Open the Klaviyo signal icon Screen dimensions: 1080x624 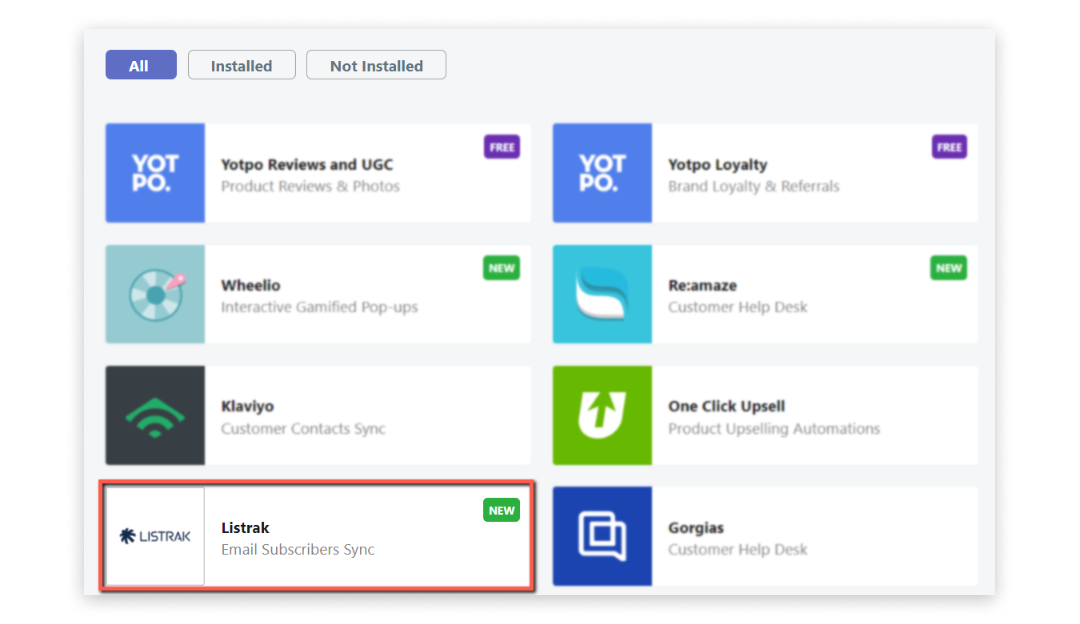(155, 415)
